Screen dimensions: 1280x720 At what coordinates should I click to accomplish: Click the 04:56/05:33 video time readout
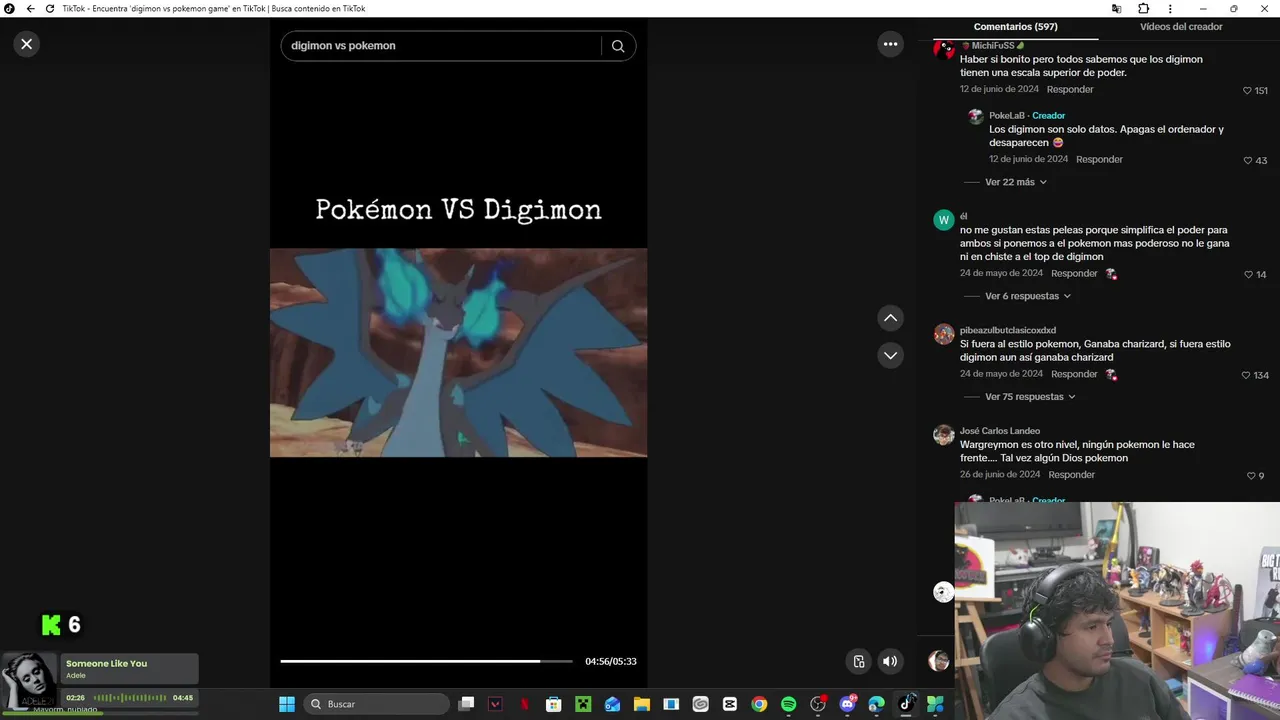click(611, 661)
